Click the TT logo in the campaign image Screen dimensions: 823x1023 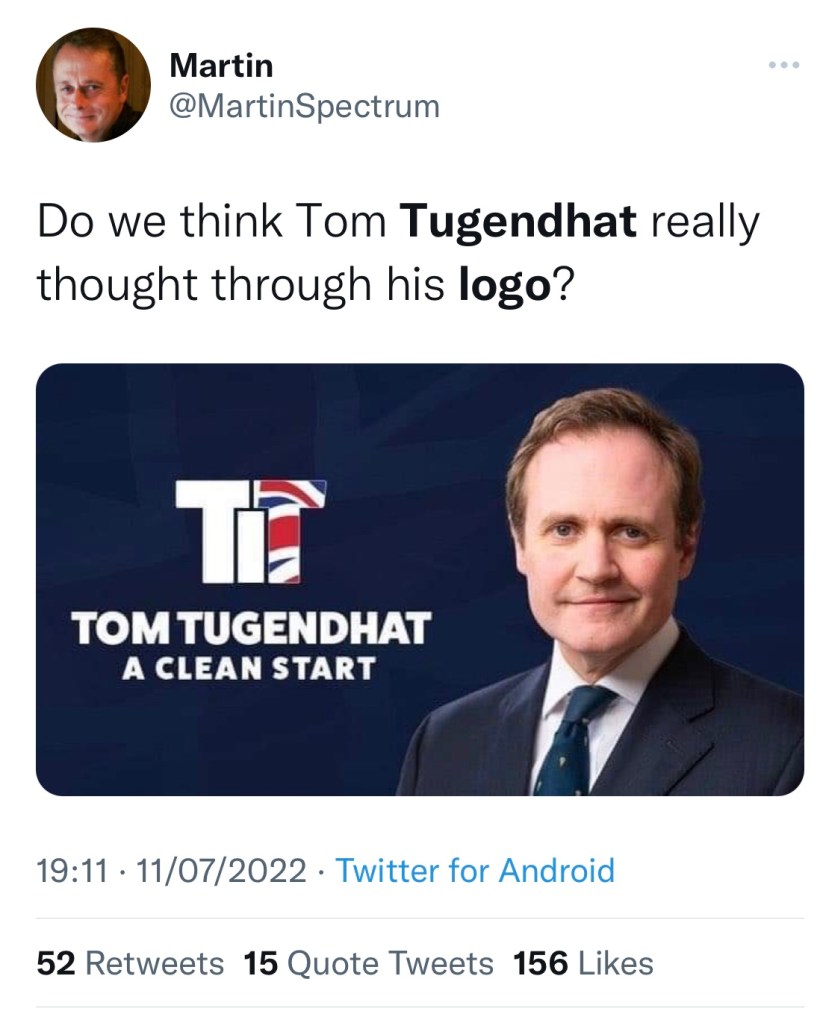tap(250, 532)
